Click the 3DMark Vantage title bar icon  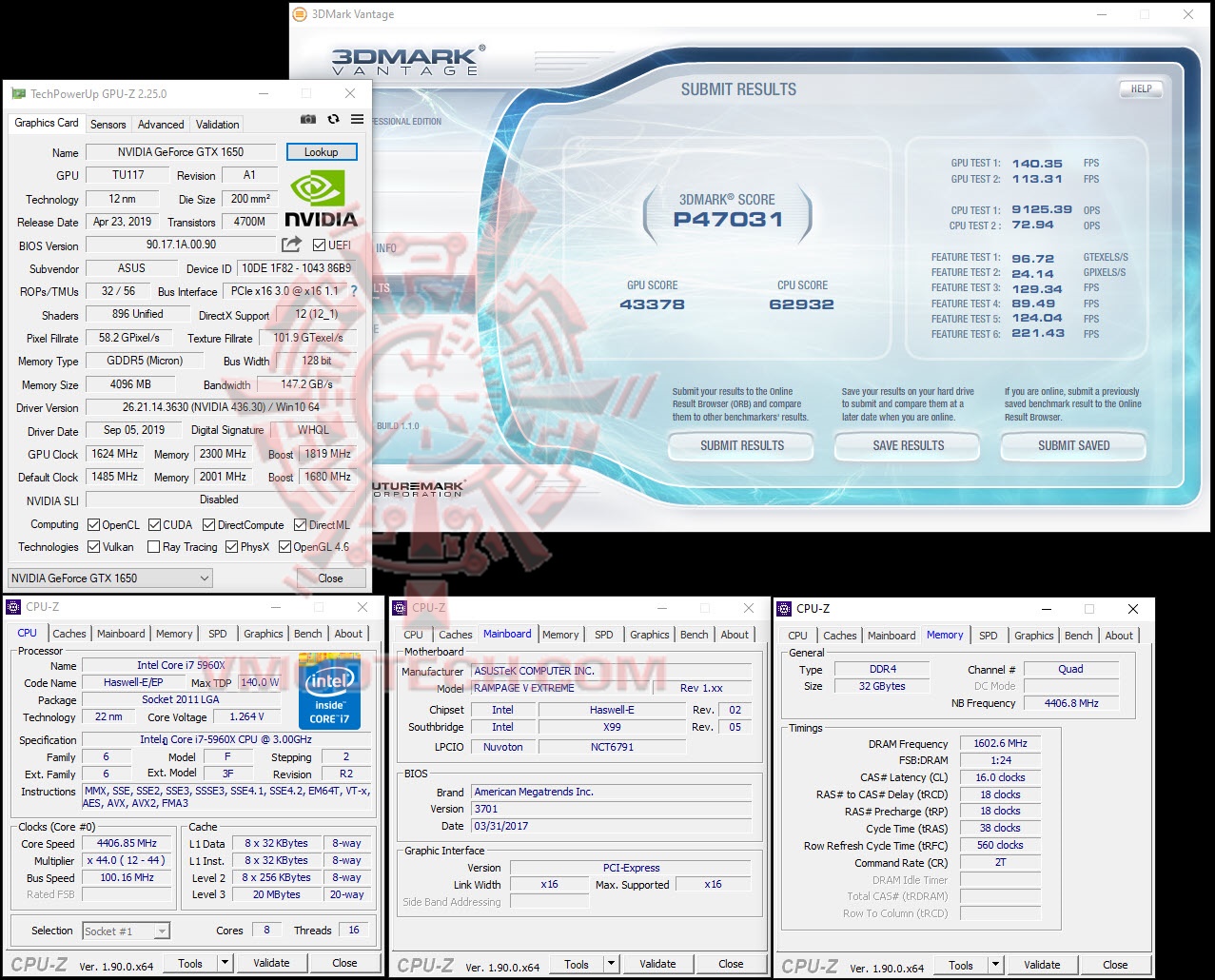pos(301,14)
